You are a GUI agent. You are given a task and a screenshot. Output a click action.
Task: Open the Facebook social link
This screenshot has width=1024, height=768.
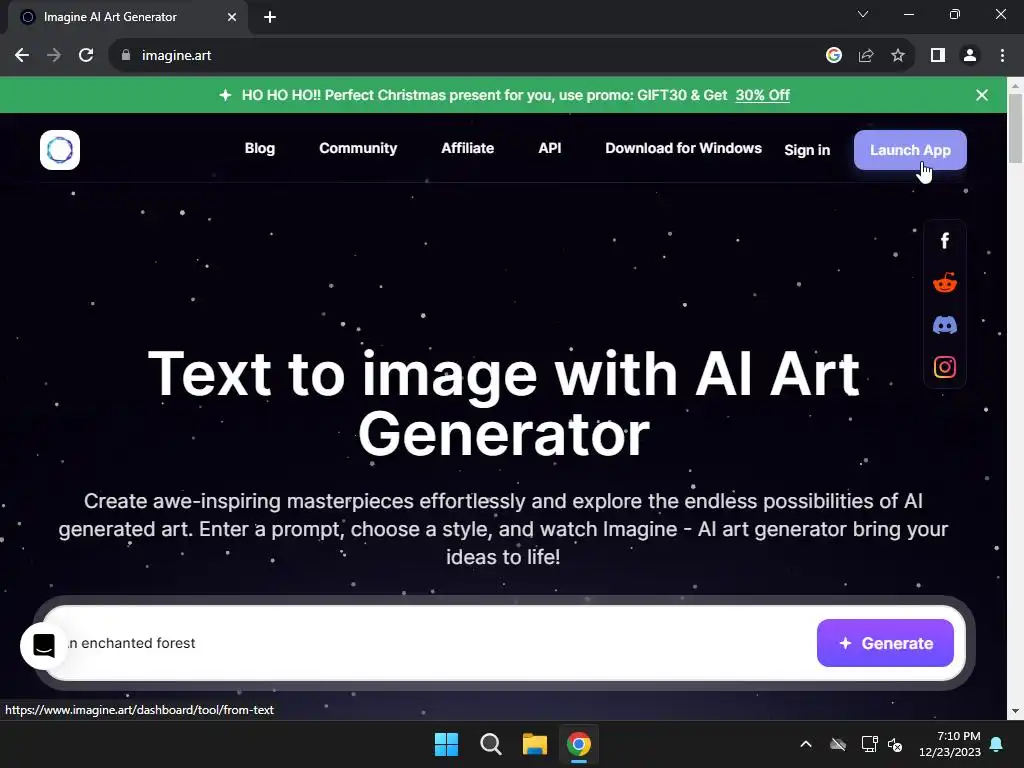click(x=944, y=241)
